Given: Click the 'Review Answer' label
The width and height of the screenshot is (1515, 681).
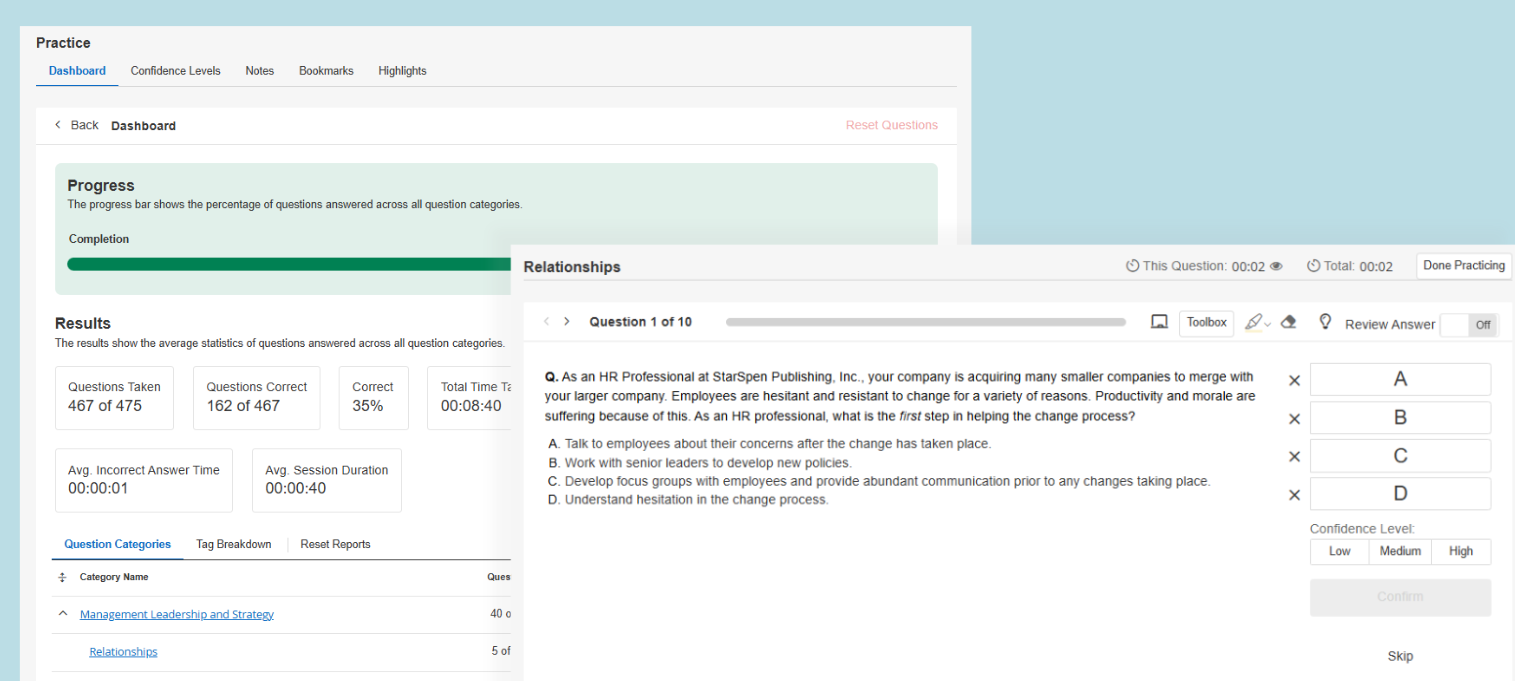Looking at the screenshot, I should pyautogui.click(x=1390, y=325).
